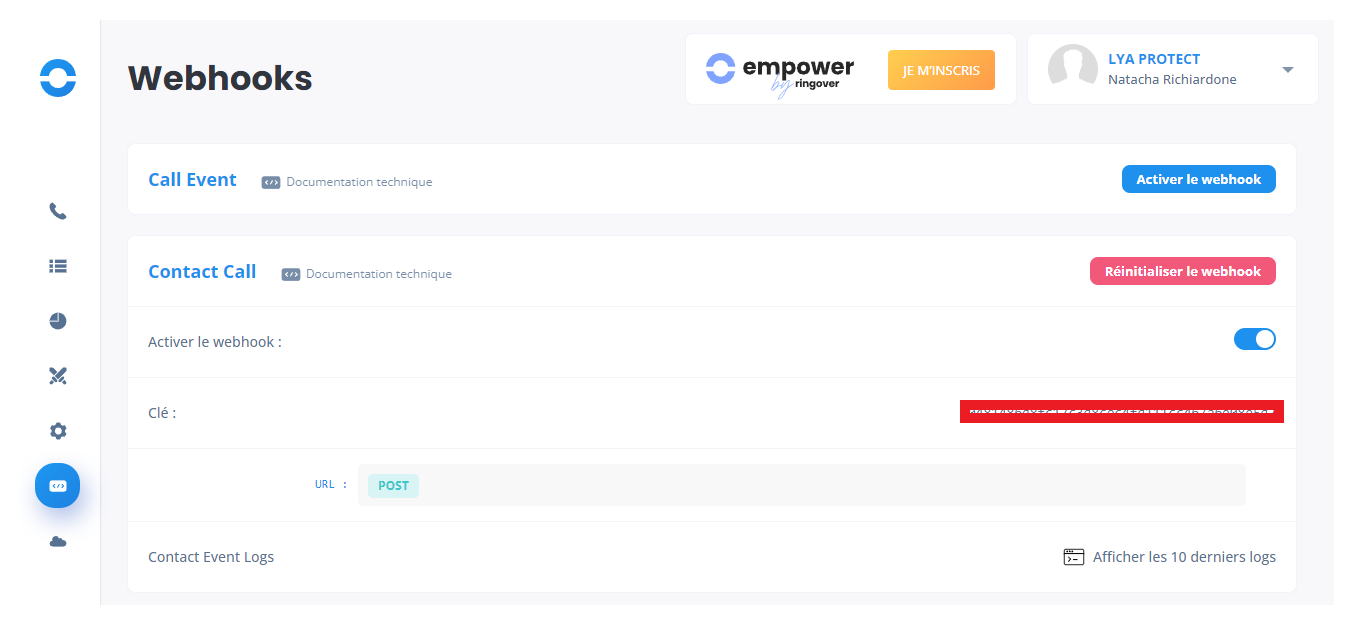
Task: Open the pie chart statistics icon
Action: coord(58,321)
